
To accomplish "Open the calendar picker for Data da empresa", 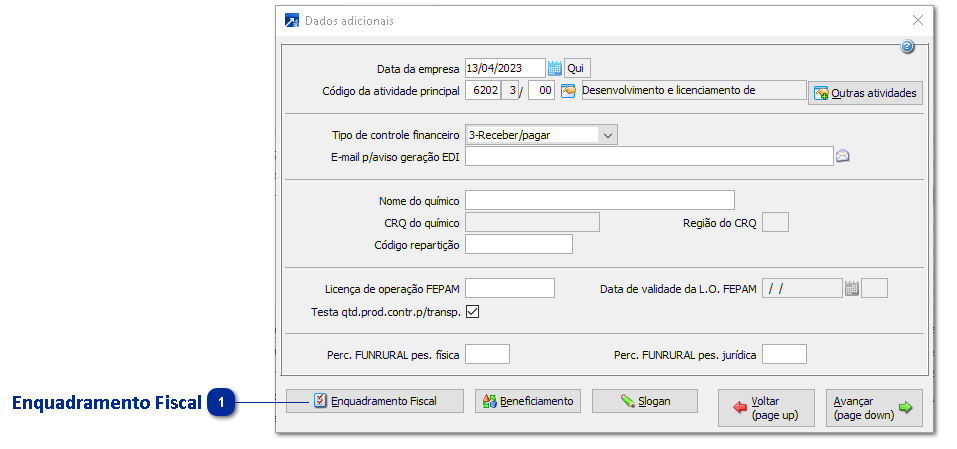I will point(554,68).
